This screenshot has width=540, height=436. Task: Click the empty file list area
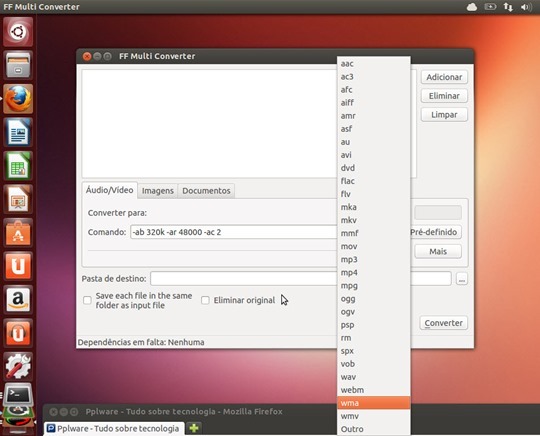click(x=209, y=124)
